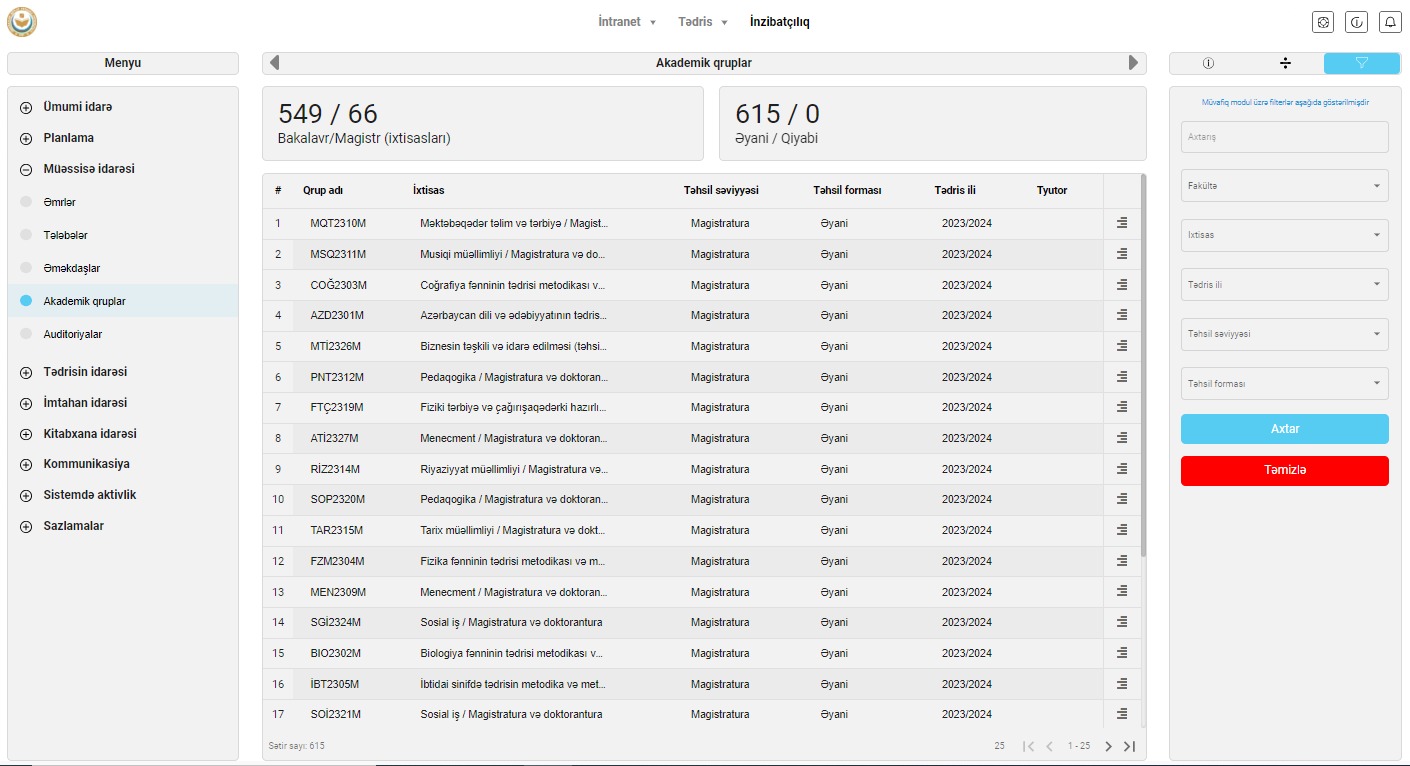Collapse the Müəssisə idarəsi section
This screenshot has height=766, width=1410.
pos(26,169)
